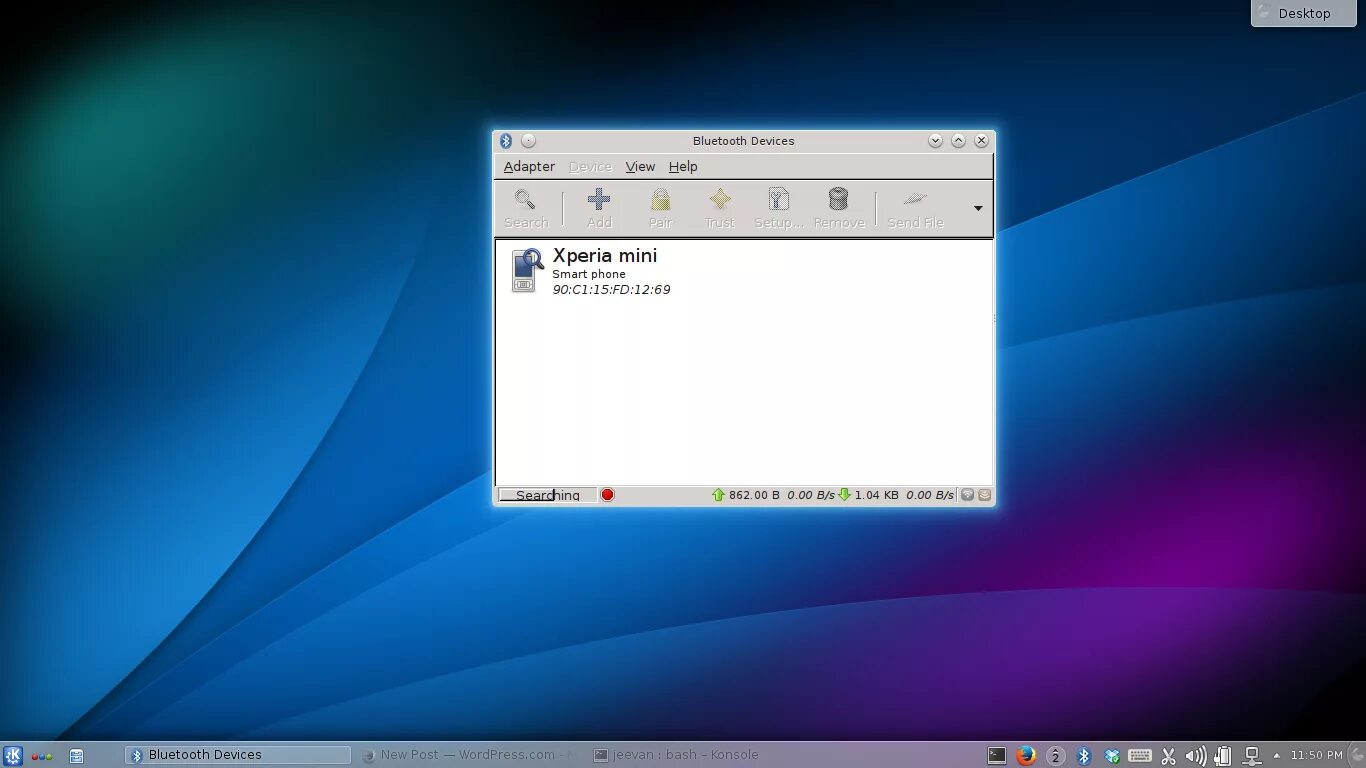The height and width of the screenshot is (768, 1366).
Task: Click MAC address 90:C1:15:FD:12:69
Action: click(611, 290)
